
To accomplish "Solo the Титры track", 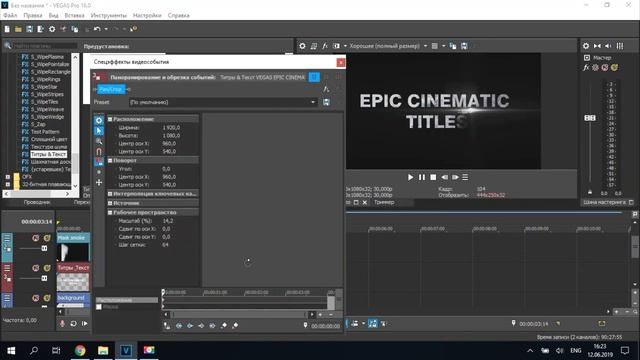I will 47,268.
